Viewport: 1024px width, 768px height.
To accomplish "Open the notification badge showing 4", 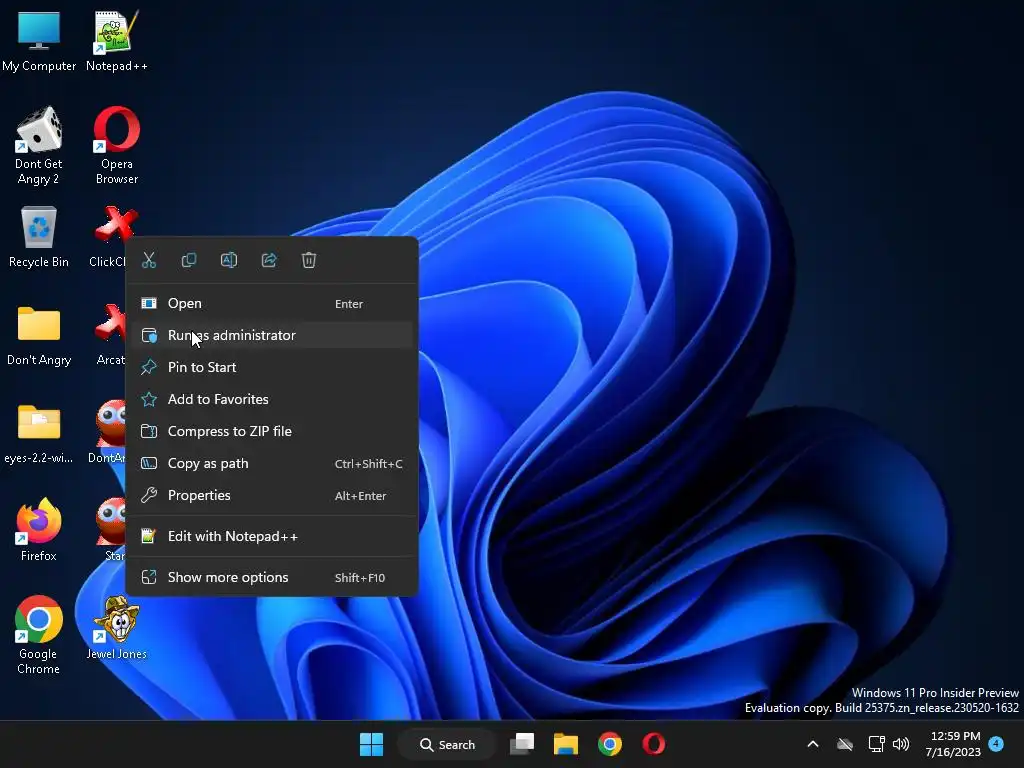I will tap(996, 744).
